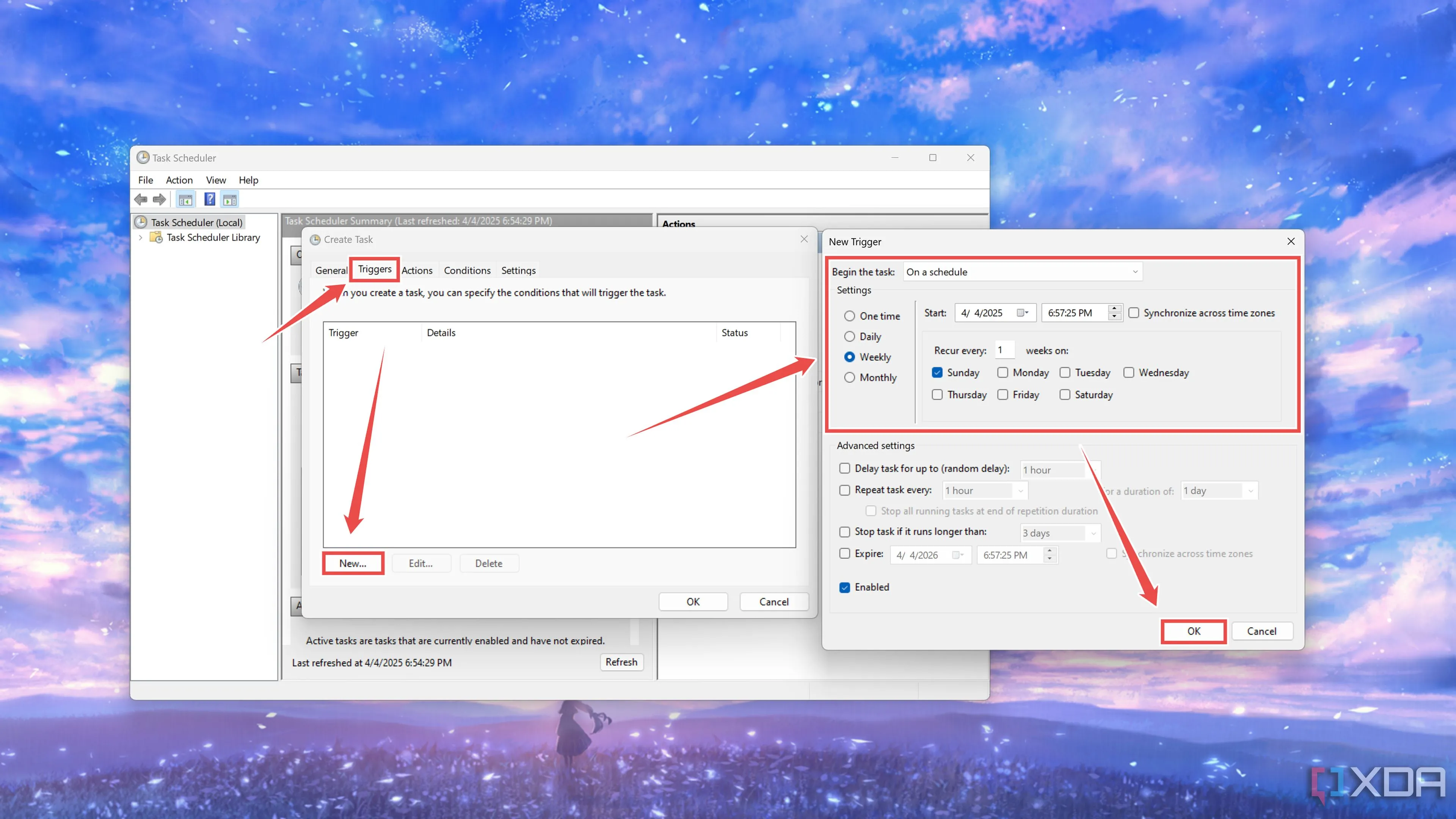Viewport: 1456px width, 819px height.
Task: Increase start time using up spinner arrow
Action: pos(1114,309)
